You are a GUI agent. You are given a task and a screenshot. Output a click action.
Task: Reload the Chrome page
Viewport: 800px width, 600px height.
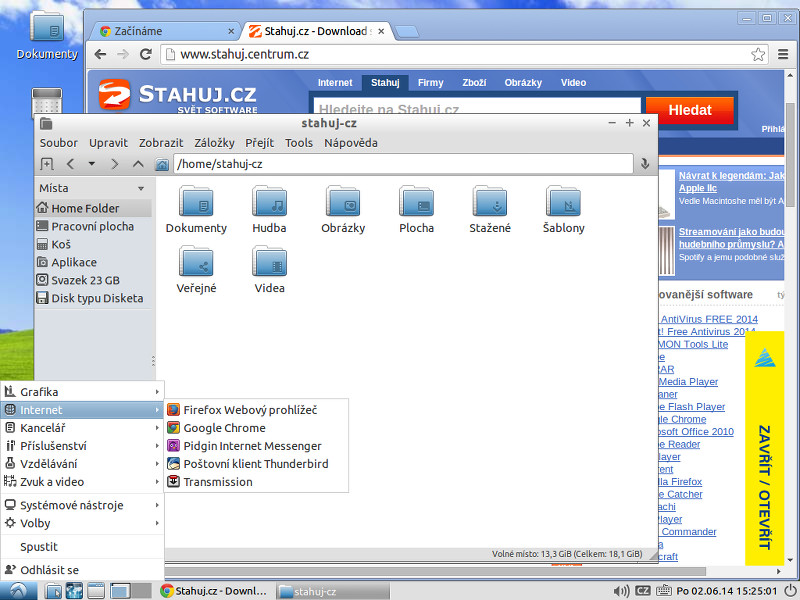click(x=146, y=54)
